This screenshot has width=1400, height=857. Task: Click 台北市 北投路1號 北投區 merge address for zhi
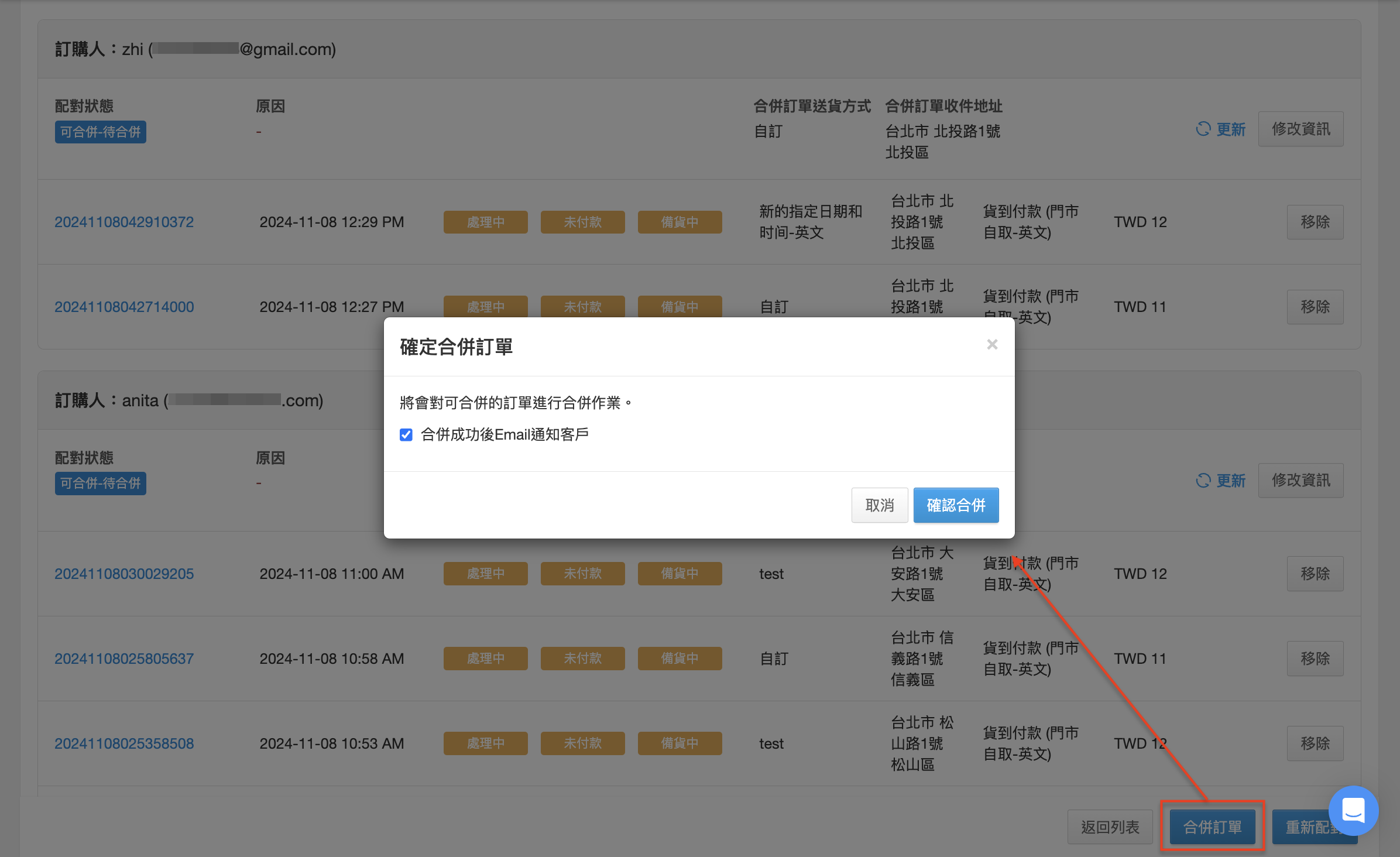pyautogui.click(x=942, y=142)
